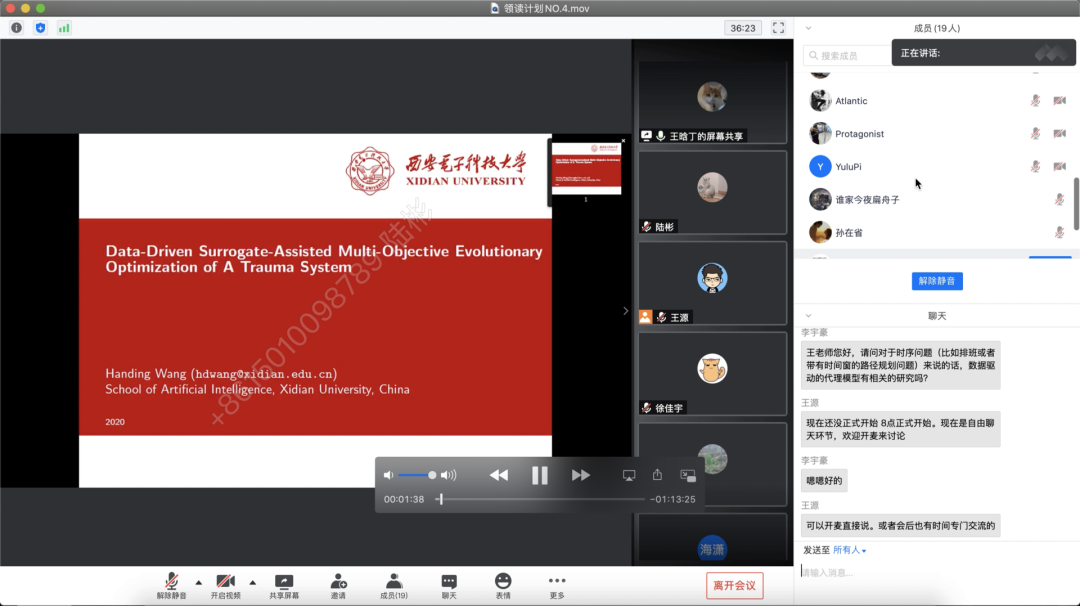Select member 谁家今夜扁舟子 in the list
Image resolution: width=1080 pixels, height=606 pixels.
click(x=937, y=200)
